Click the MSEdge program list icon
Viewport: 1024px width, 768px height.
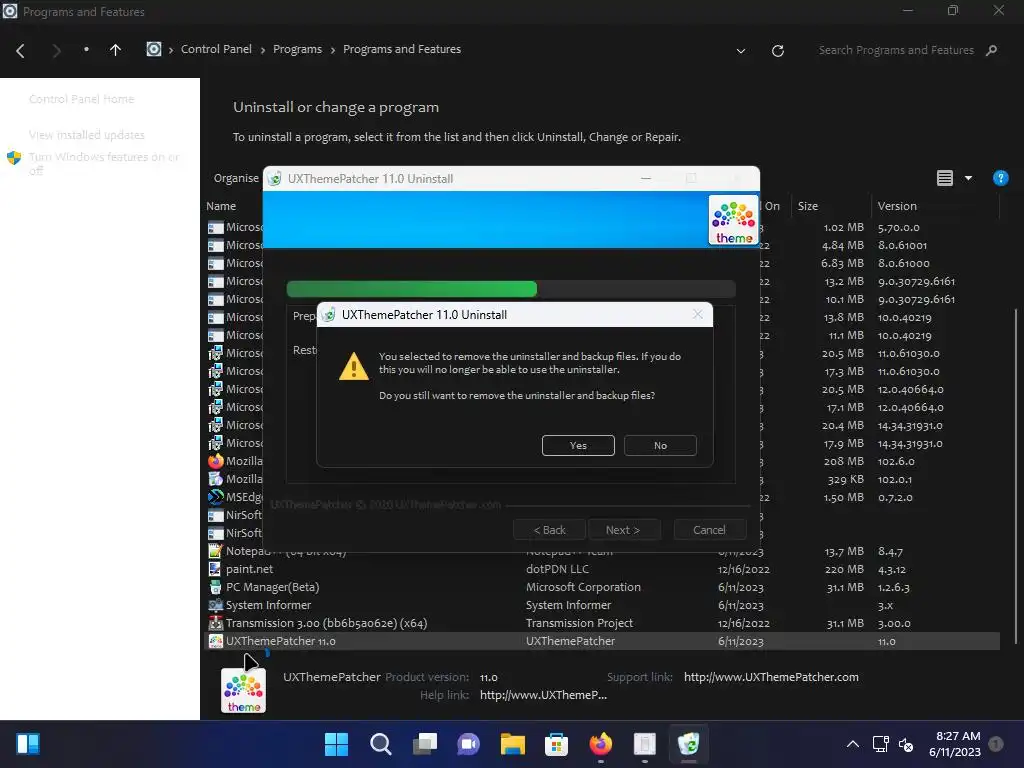tap(215, 497)
